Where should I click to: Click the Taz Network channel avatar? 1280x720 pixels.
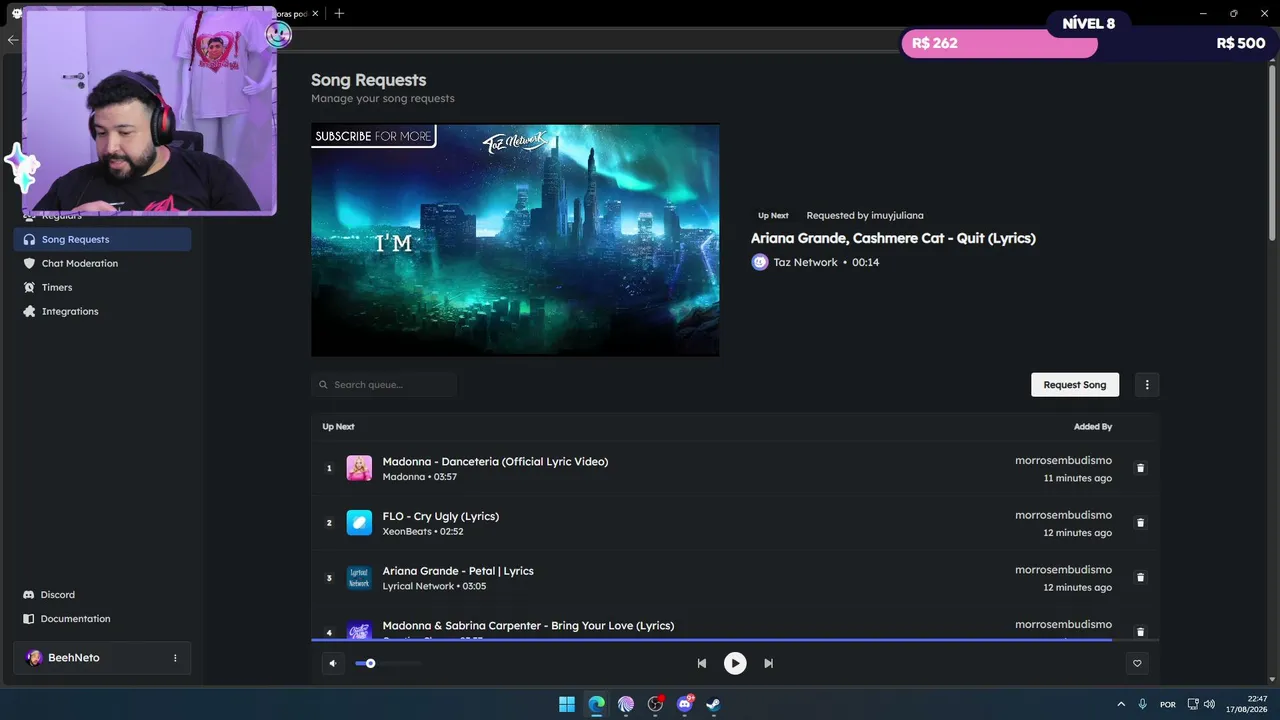[760, 262]
